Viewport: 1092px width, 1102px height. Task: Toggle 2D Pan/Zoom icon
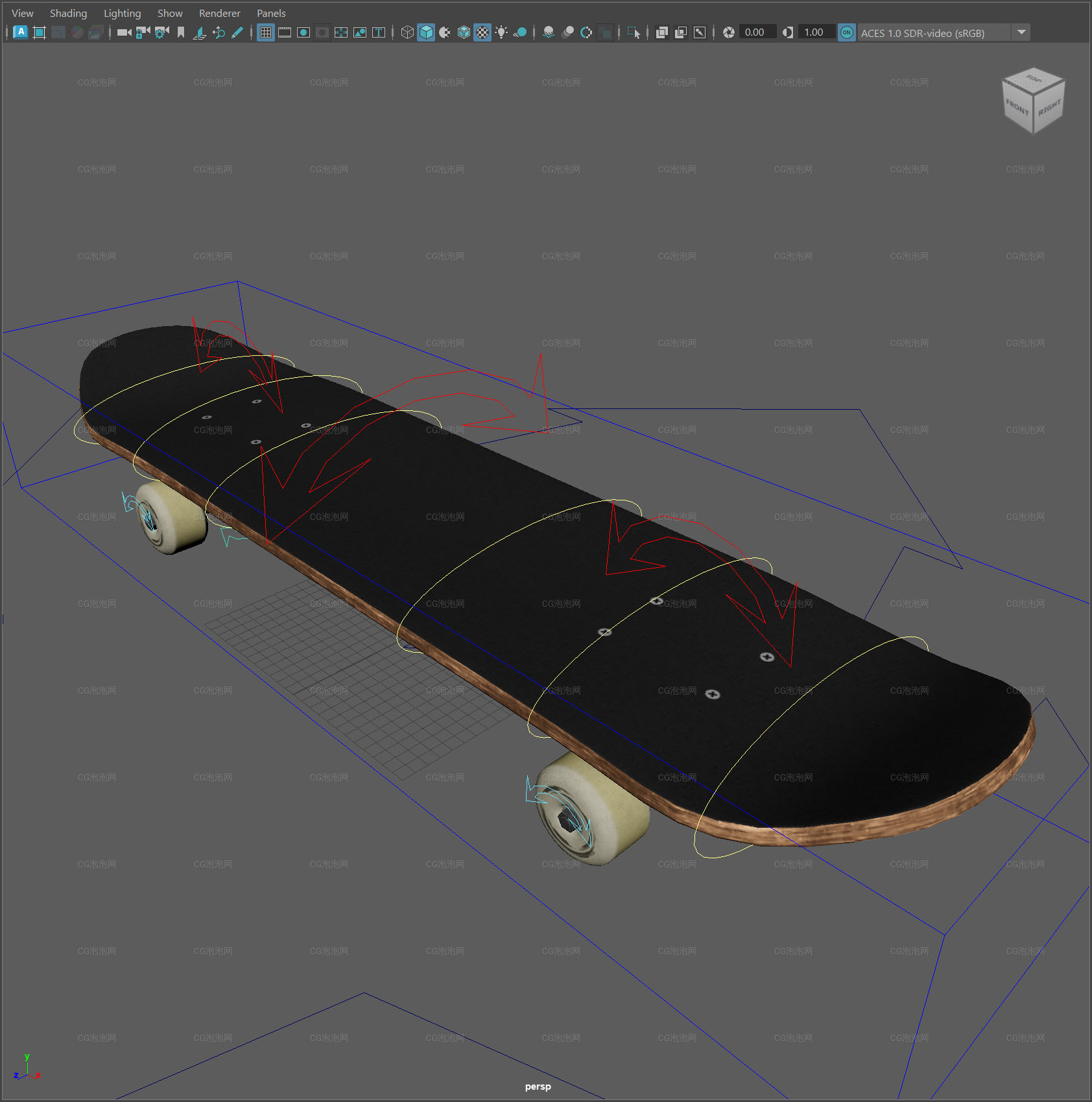coord(219,32)
